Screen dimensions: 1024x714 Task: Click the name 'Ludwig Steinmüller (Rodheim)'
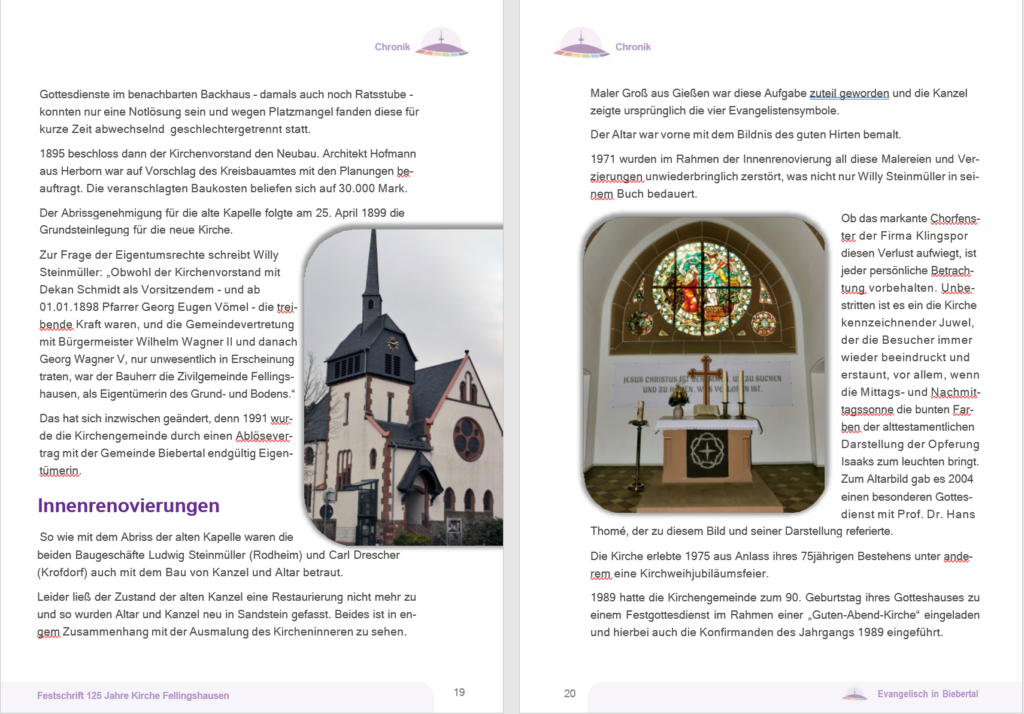click(224, 555)
